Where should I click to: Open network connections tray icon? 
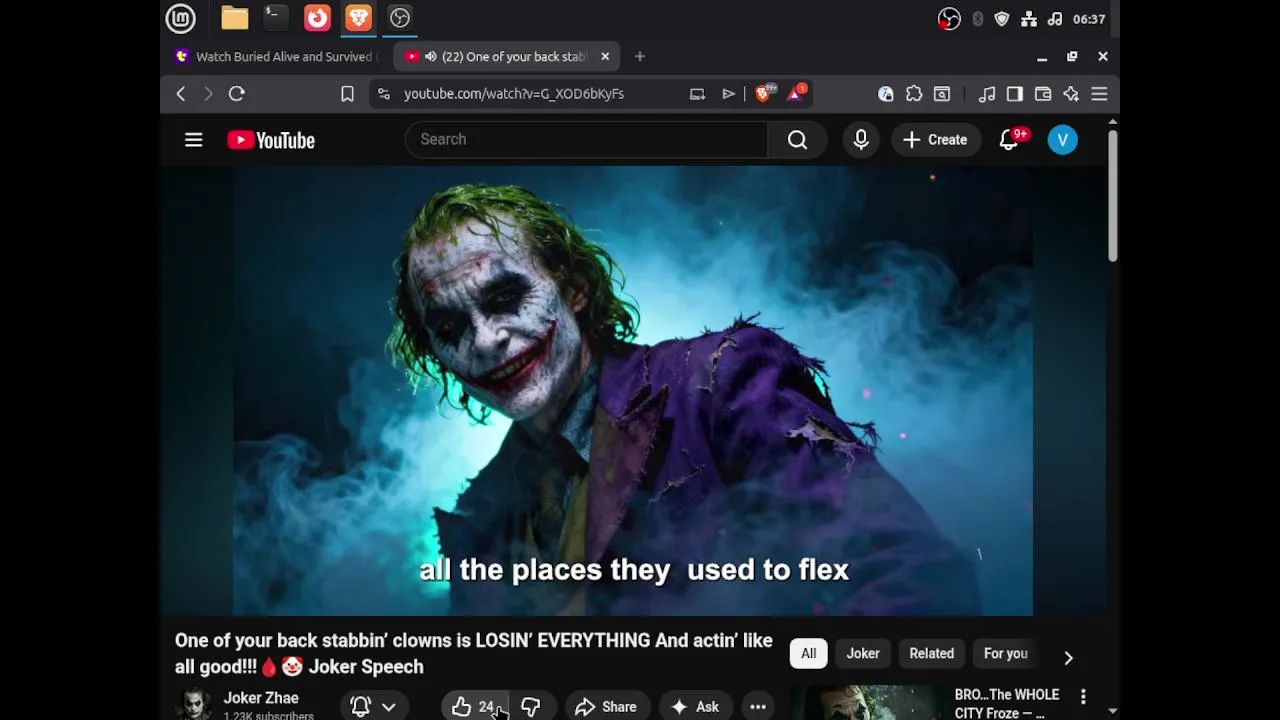click(1028, 19)
